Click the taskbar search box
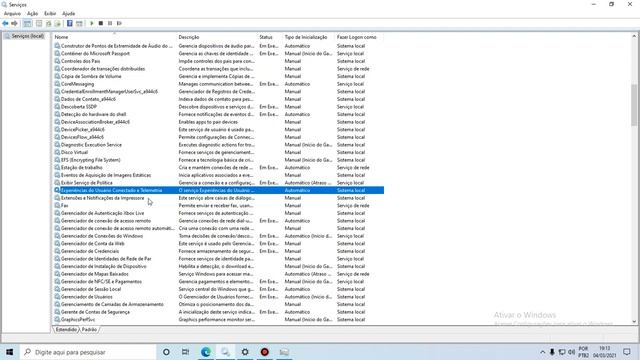 tap(88, 352)
